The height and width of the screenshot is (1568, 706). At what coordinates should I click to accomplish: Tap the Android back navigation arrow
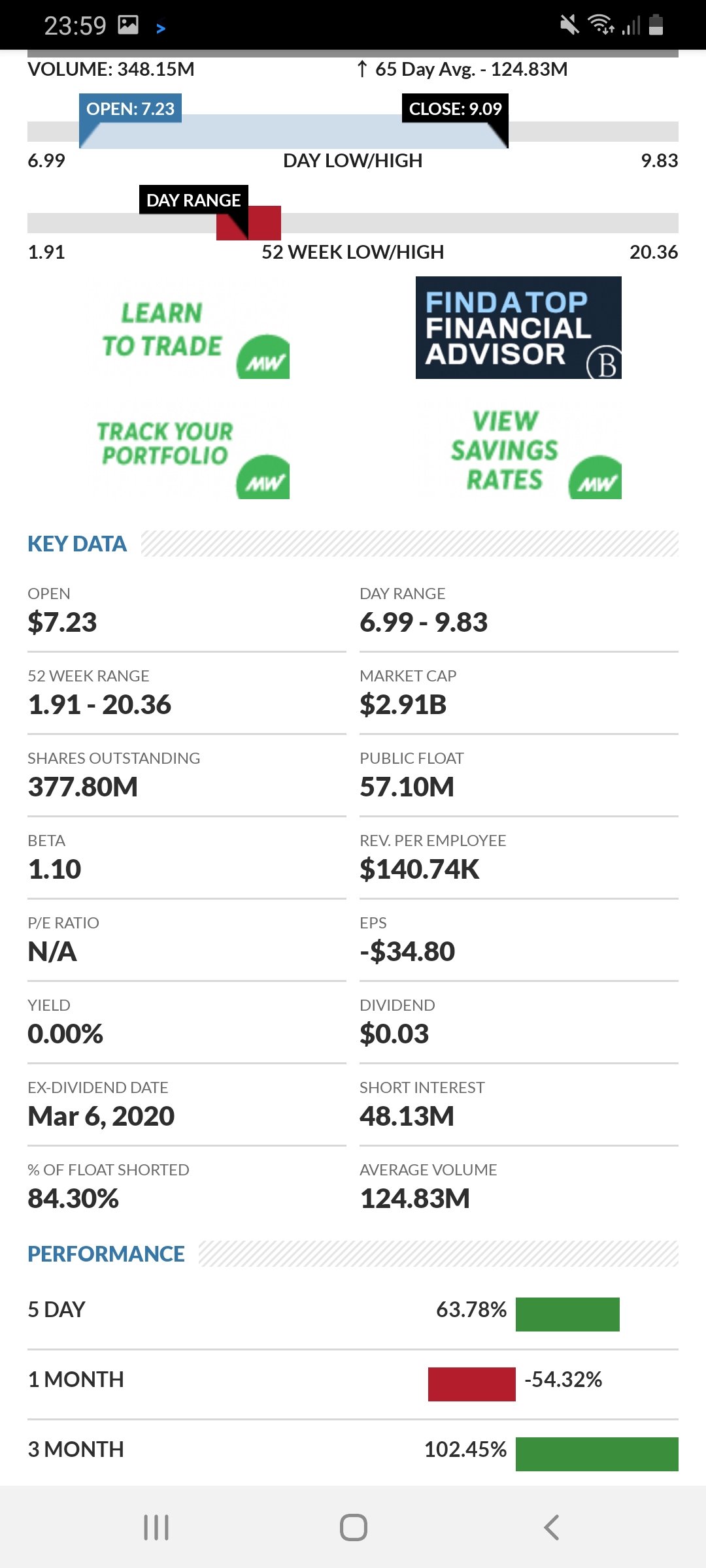(x=552, y=1527)
